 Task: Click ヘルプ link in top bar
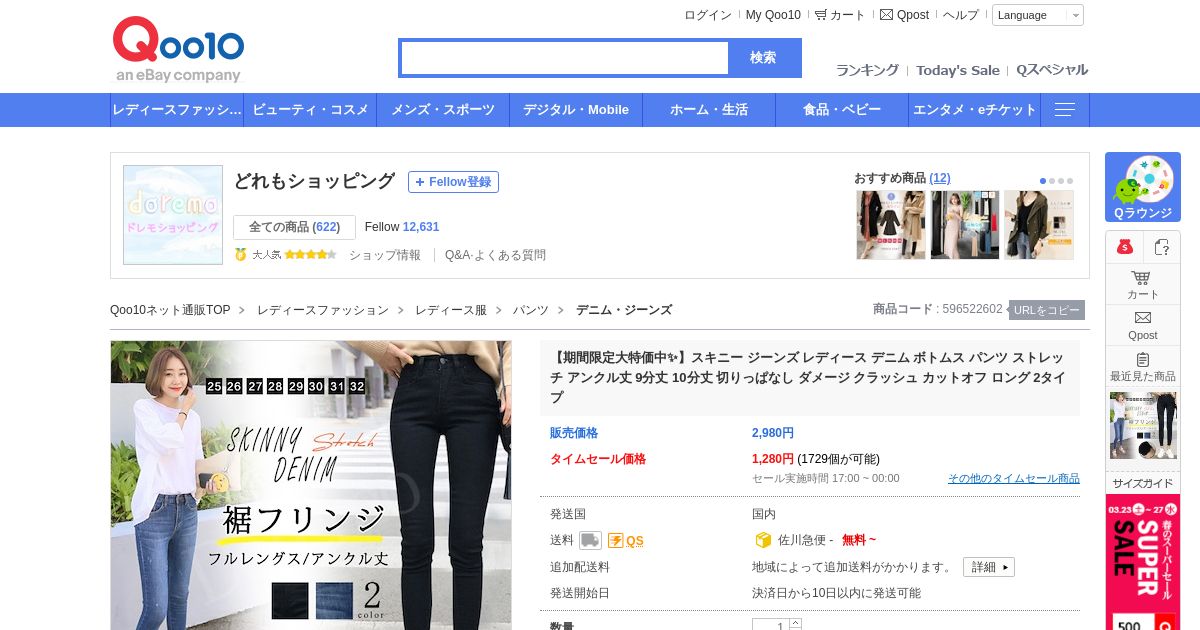point(961,15)
